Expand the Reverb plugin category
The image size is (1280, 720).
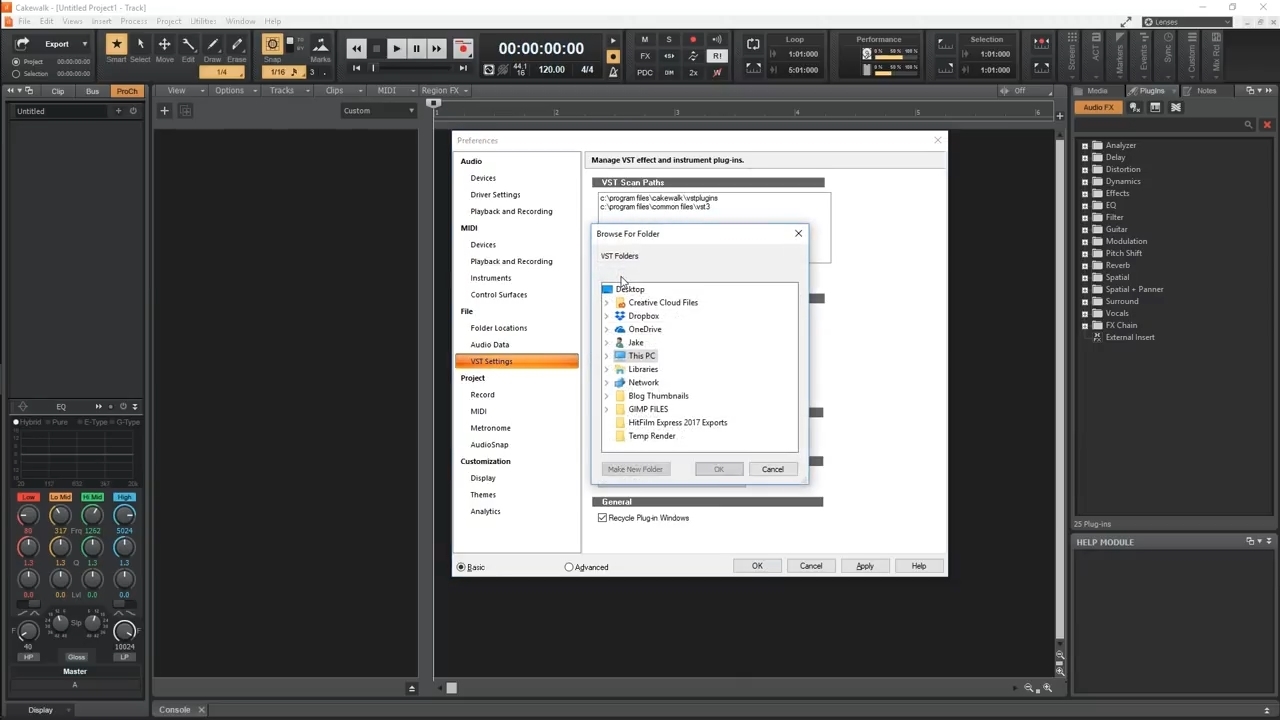click(x=1085, y=265)
